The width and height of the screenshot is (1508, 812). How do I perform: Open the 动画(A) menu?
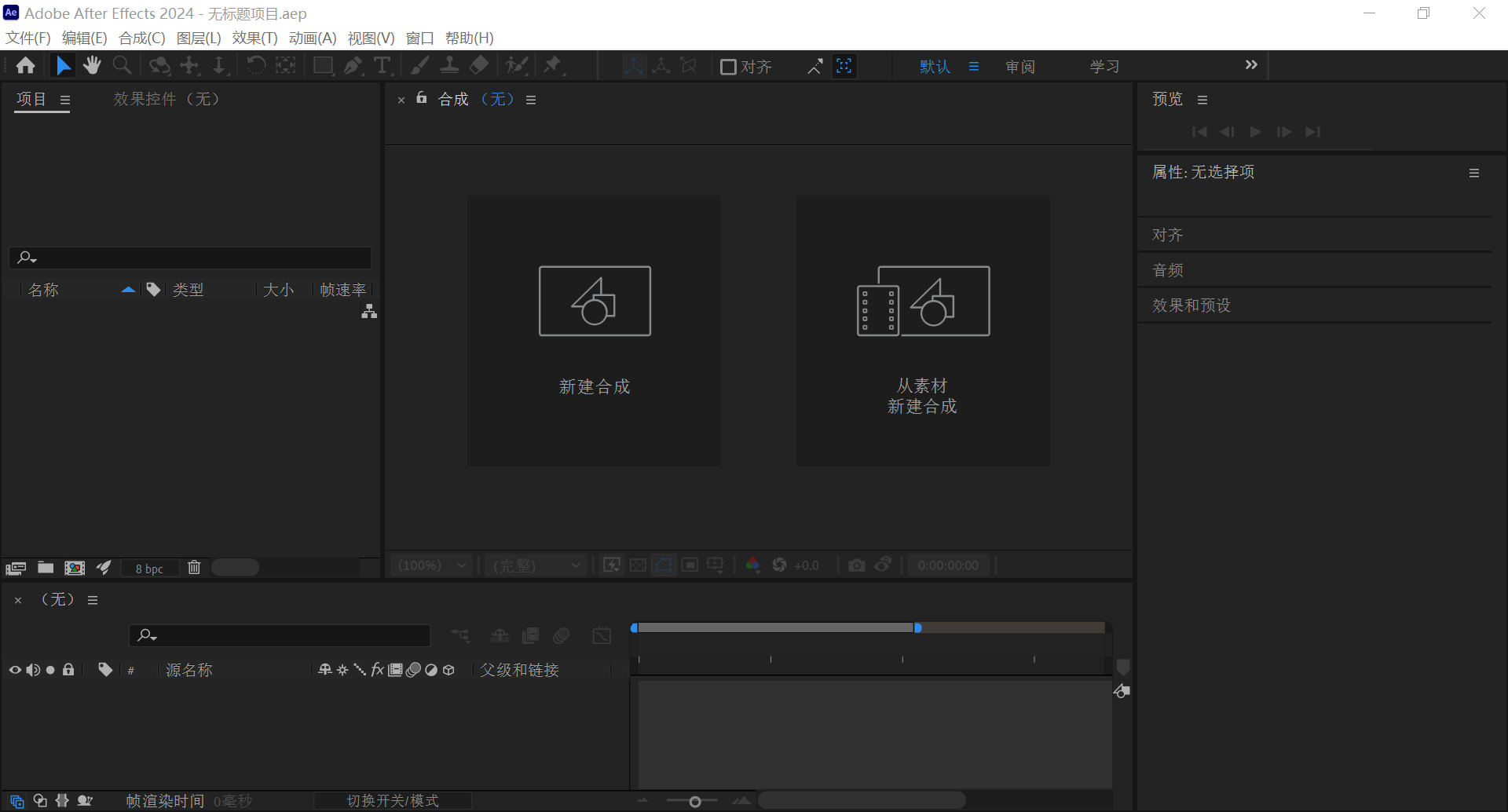[x=313, y=38]
